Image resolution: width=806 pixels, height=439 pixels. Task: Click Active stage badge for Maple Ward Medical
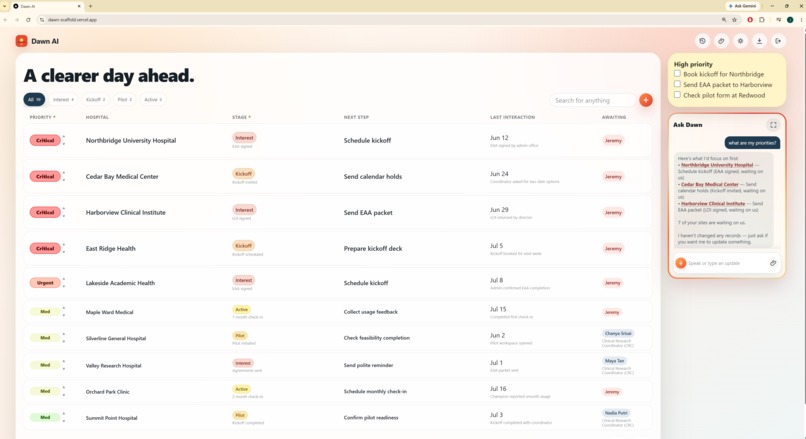pyautogui.click(x=242, y=309)
